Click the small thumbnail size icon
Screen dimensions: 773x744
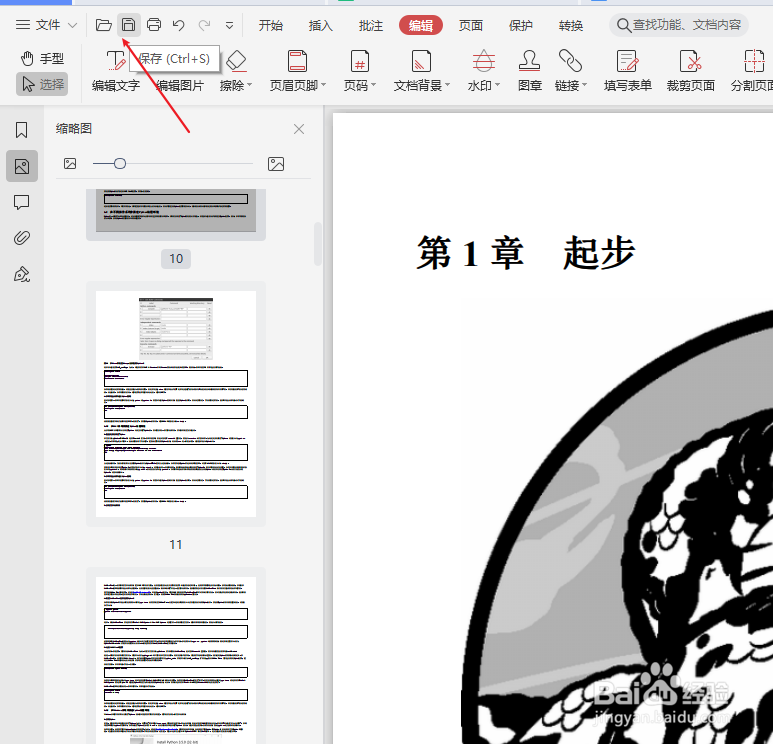click(70, 164)
